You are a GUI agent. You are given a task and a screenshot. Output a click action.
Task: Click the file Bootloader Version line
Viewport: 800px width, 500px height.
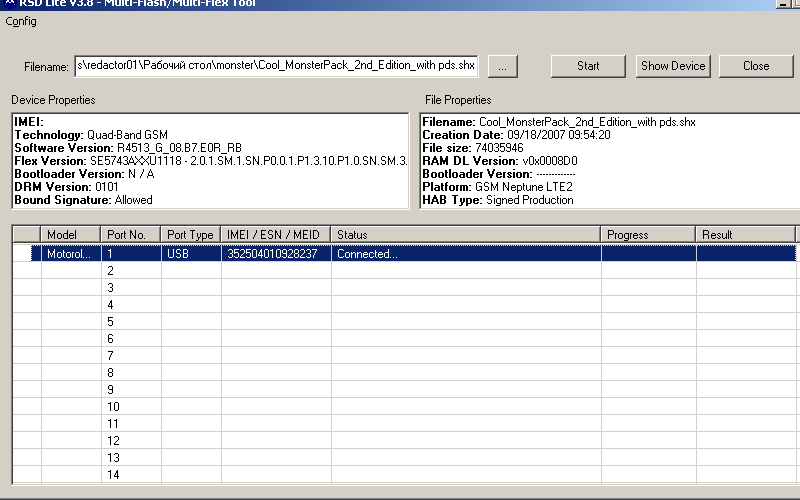[498, 174]
